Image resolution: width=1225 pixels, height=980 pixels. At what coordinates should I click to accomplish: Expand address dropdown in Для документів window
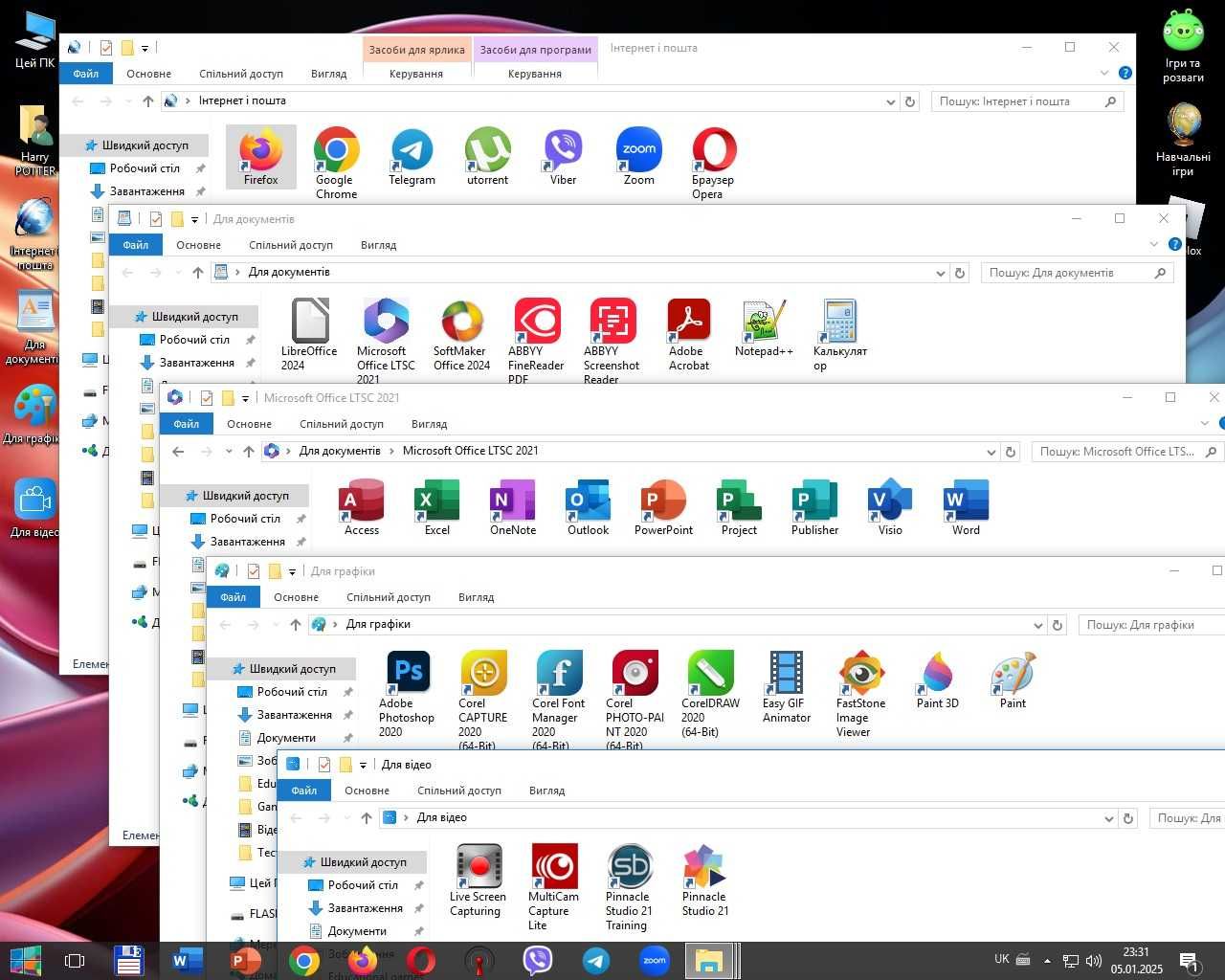pos(940,273)
